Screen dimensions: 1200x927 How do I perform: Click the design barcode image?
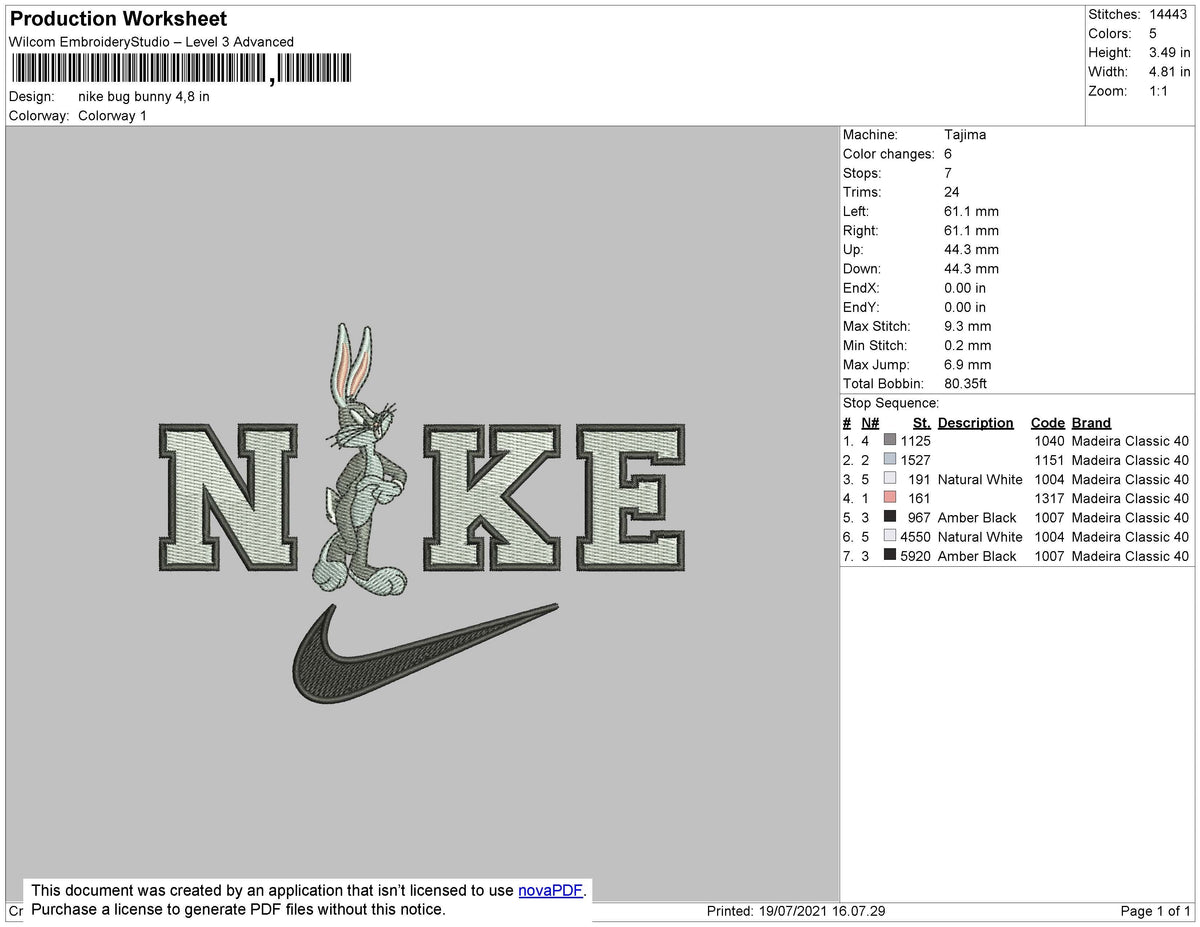tap(180, 68)
